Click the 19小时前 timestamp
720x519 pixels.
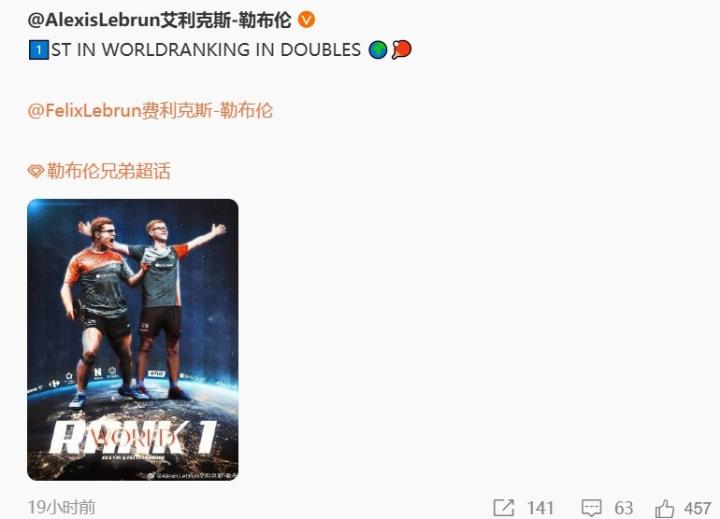(x=62, y=508)
